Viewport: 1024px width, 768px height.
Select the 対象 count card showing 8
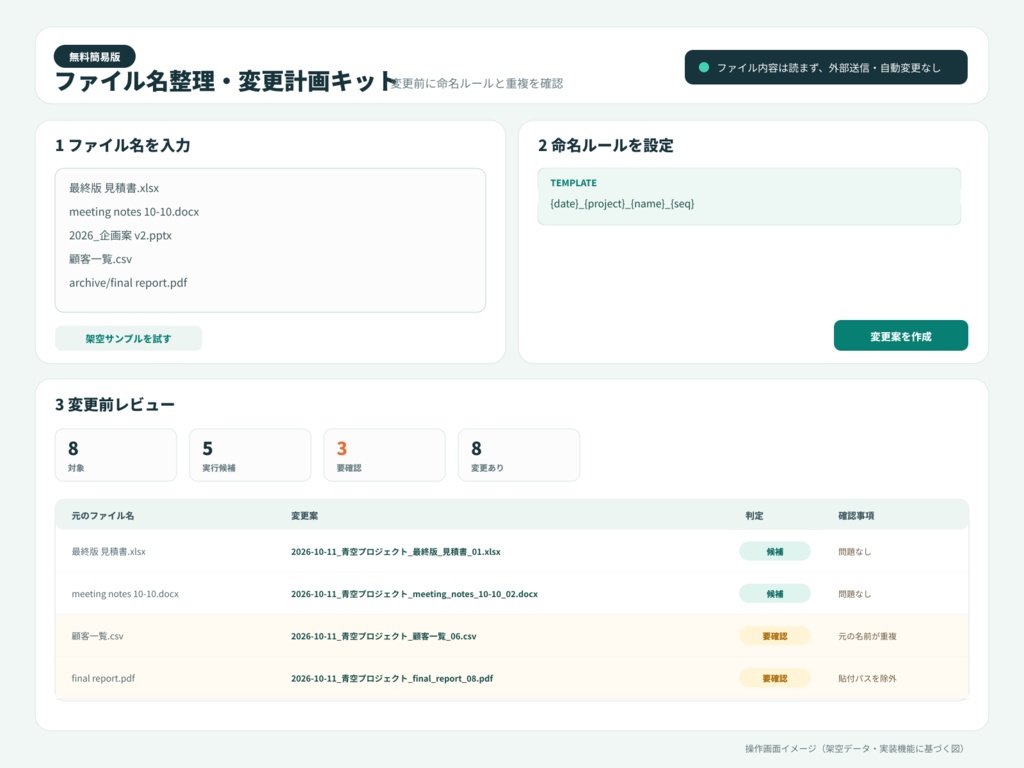(116, 455)
